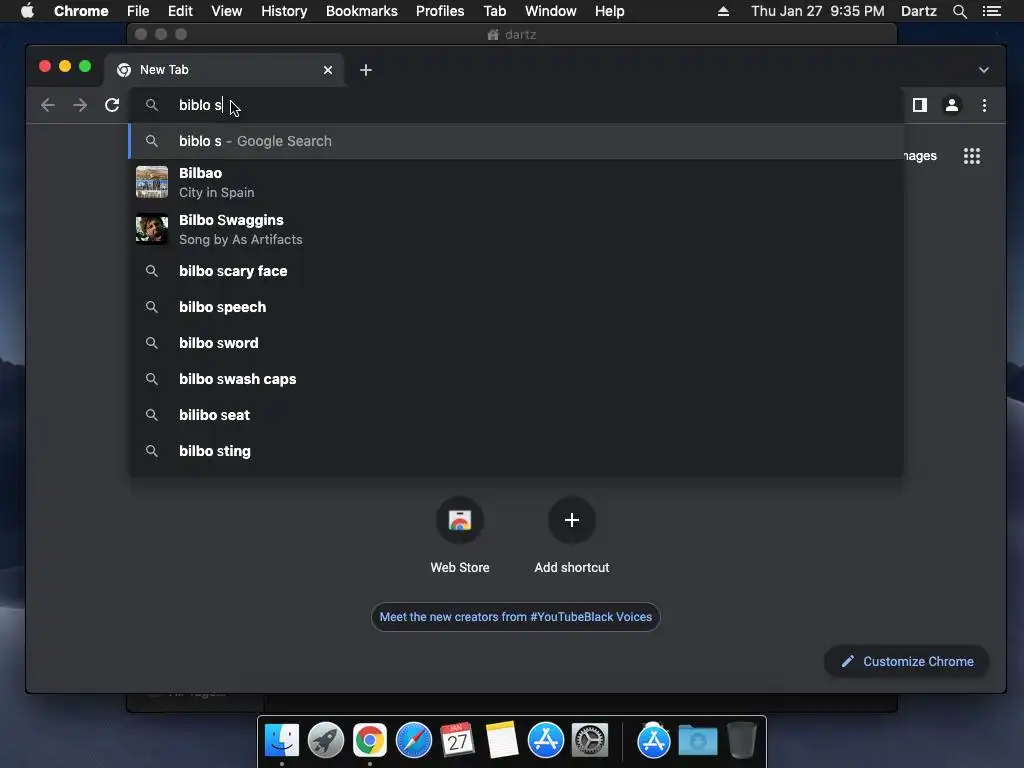Open the Web Store shortcut
Screen dimensions: 1024x768
coord(460,536)
